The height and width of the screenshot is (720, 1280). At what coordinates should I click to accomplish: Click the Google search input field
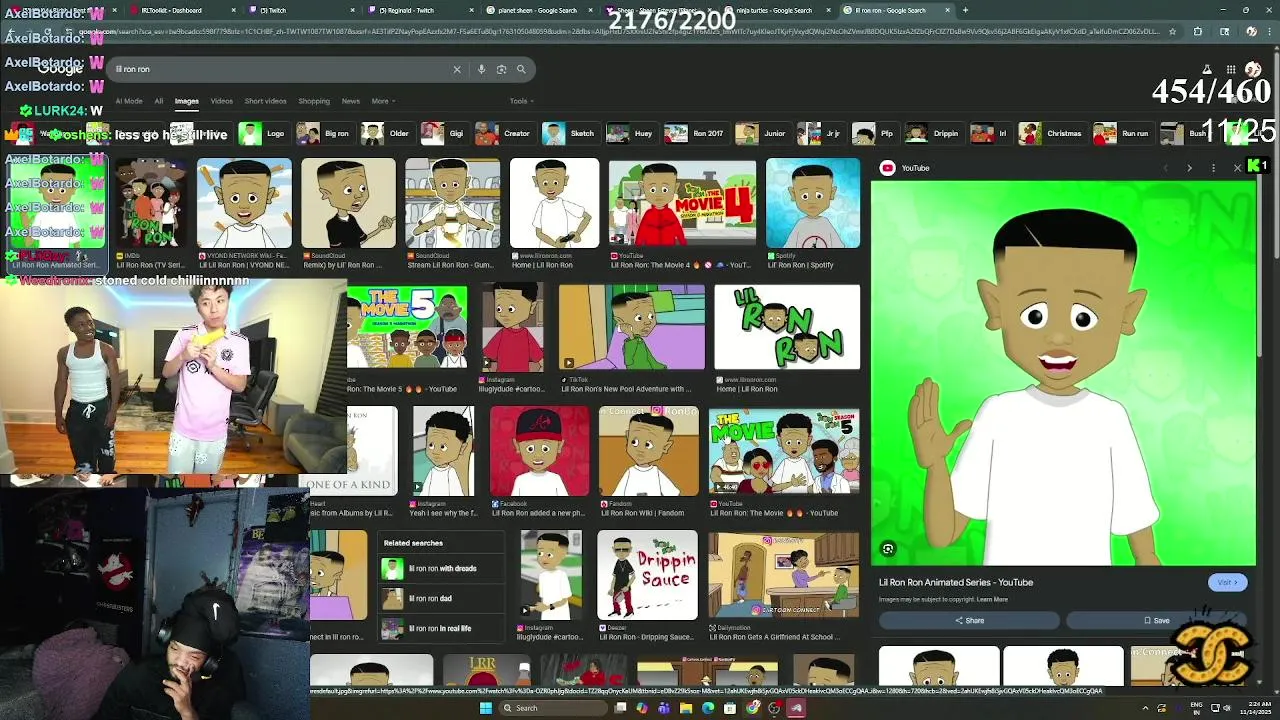pyautogui.click(x=280, y=69)
